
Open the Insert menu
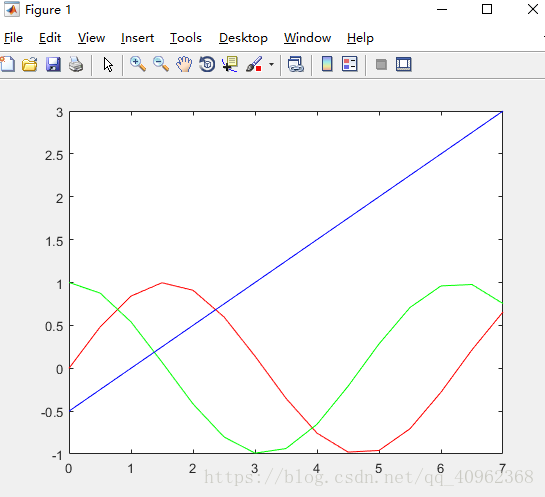pyautogui.click(x=137, y=38)
